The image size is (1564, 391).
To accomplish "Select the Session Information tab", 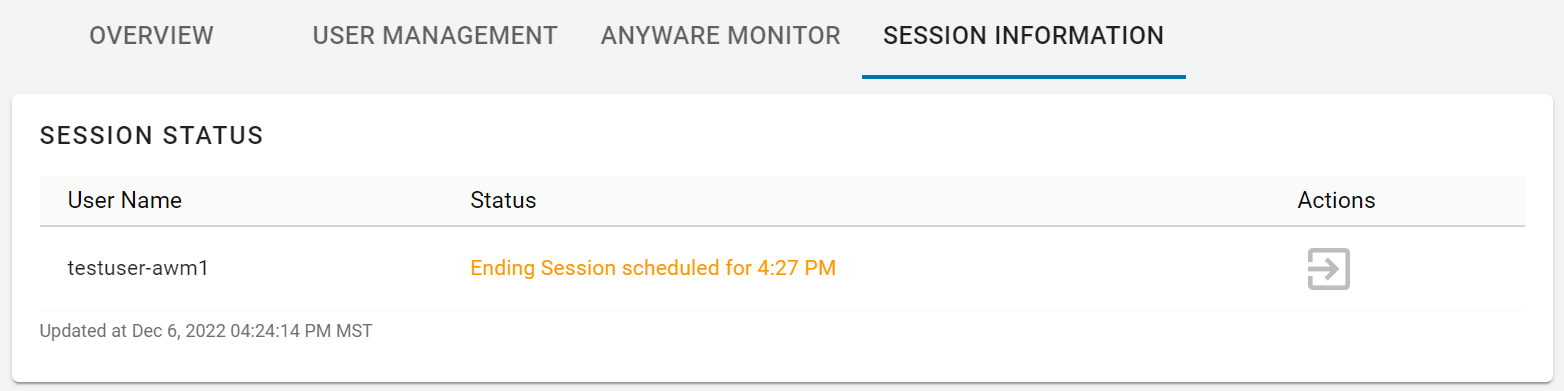I will 1023,36.
